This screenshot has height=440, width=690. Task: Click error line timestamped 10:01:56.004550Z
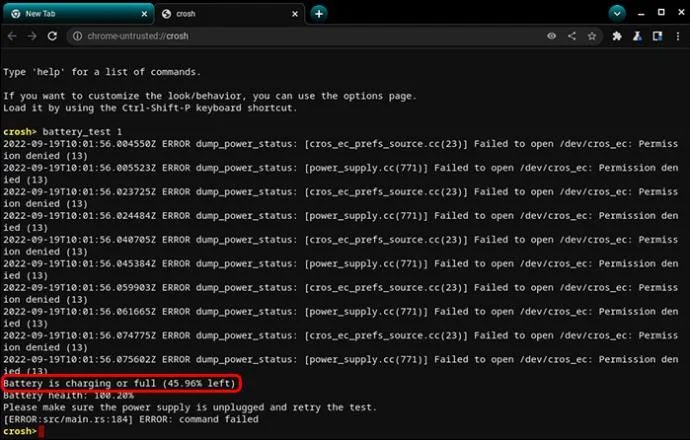[341, 150]
